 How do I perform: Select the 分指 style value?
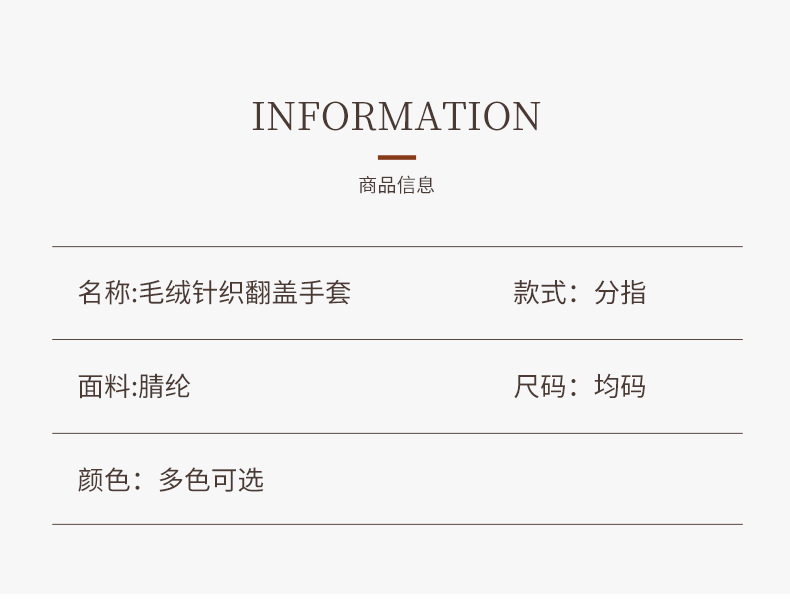(x=620, y=293)
